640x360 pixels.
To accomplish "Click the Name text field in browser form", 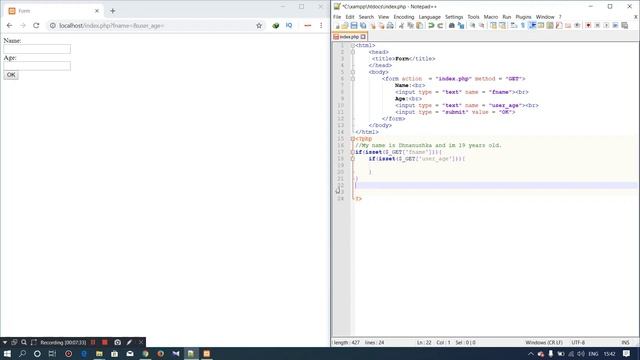I will coord(37,49).
